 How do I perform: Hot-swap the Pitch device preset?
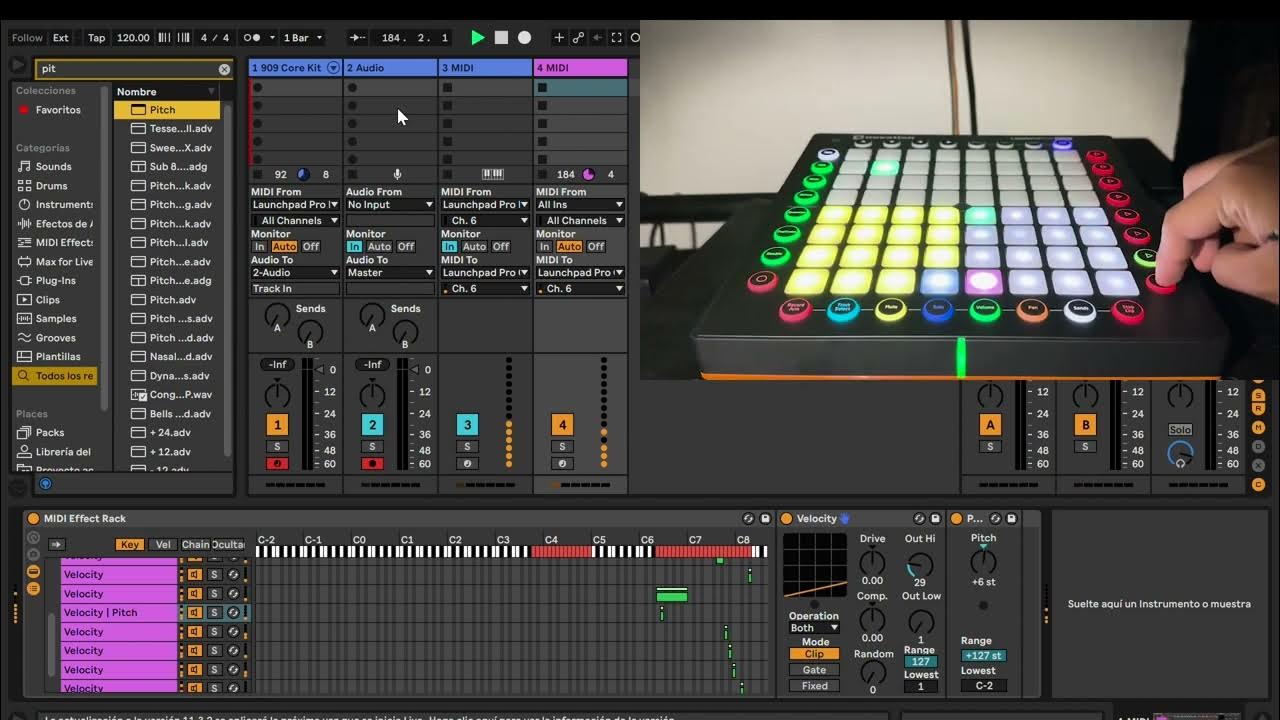[x=995, y=519]
